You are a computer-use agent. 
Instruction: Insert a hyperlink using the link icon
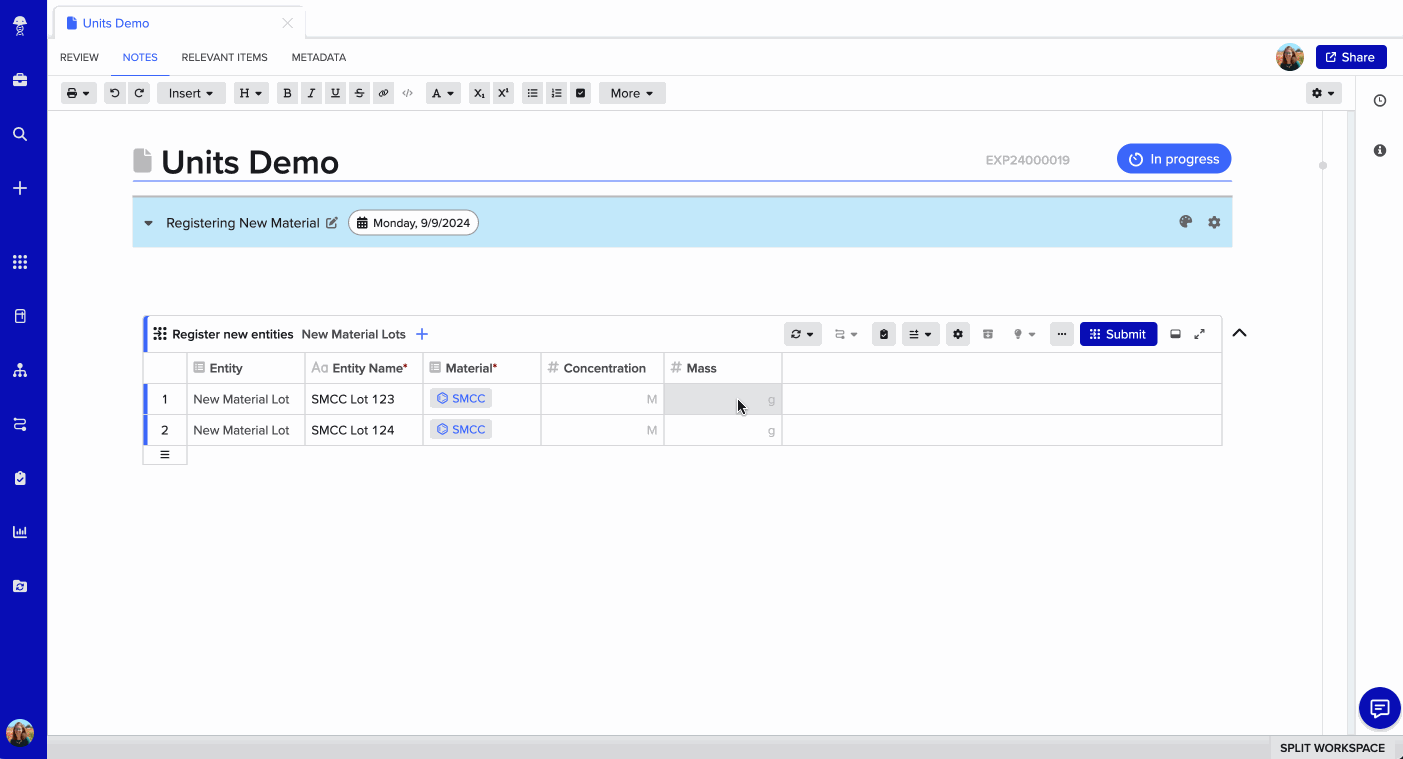pyautogui.click(x=383, y=93)
